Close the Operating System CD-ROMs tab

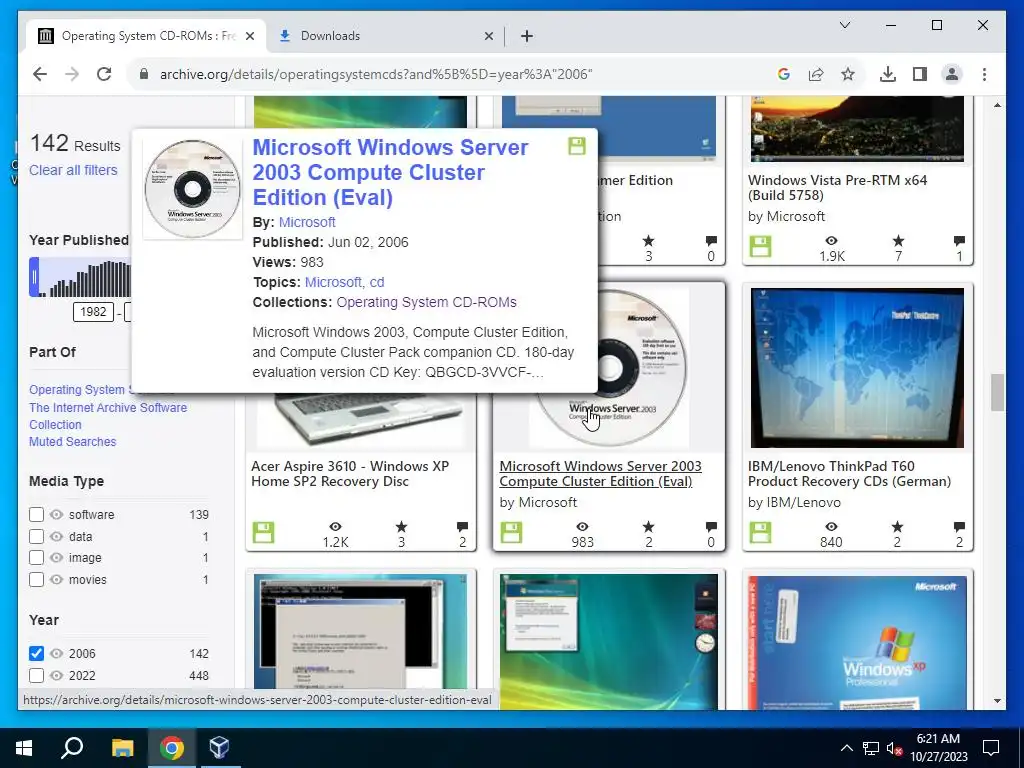pos(249,36)
